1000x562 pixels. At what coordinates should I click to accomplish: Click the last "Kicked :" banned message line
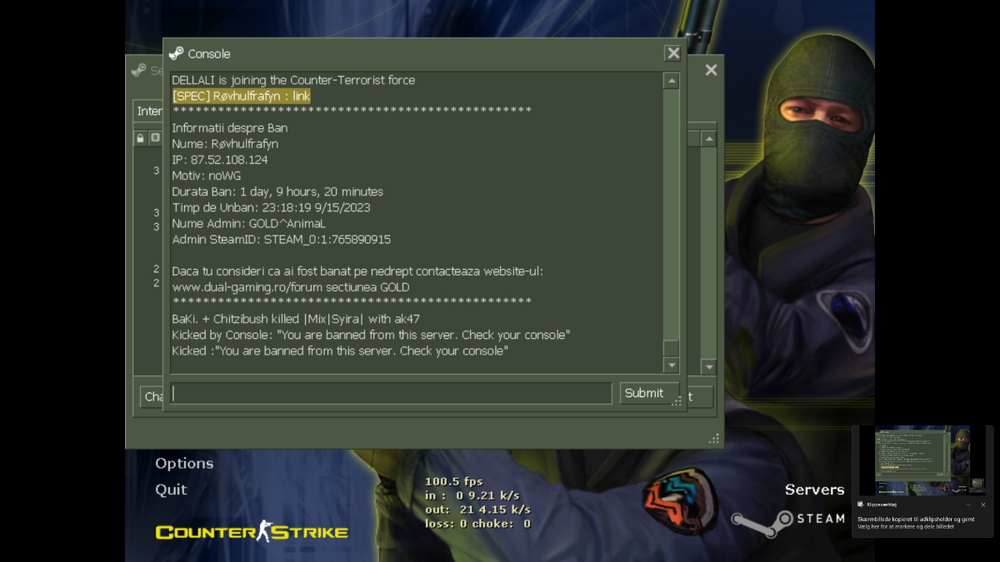[340, 351]
